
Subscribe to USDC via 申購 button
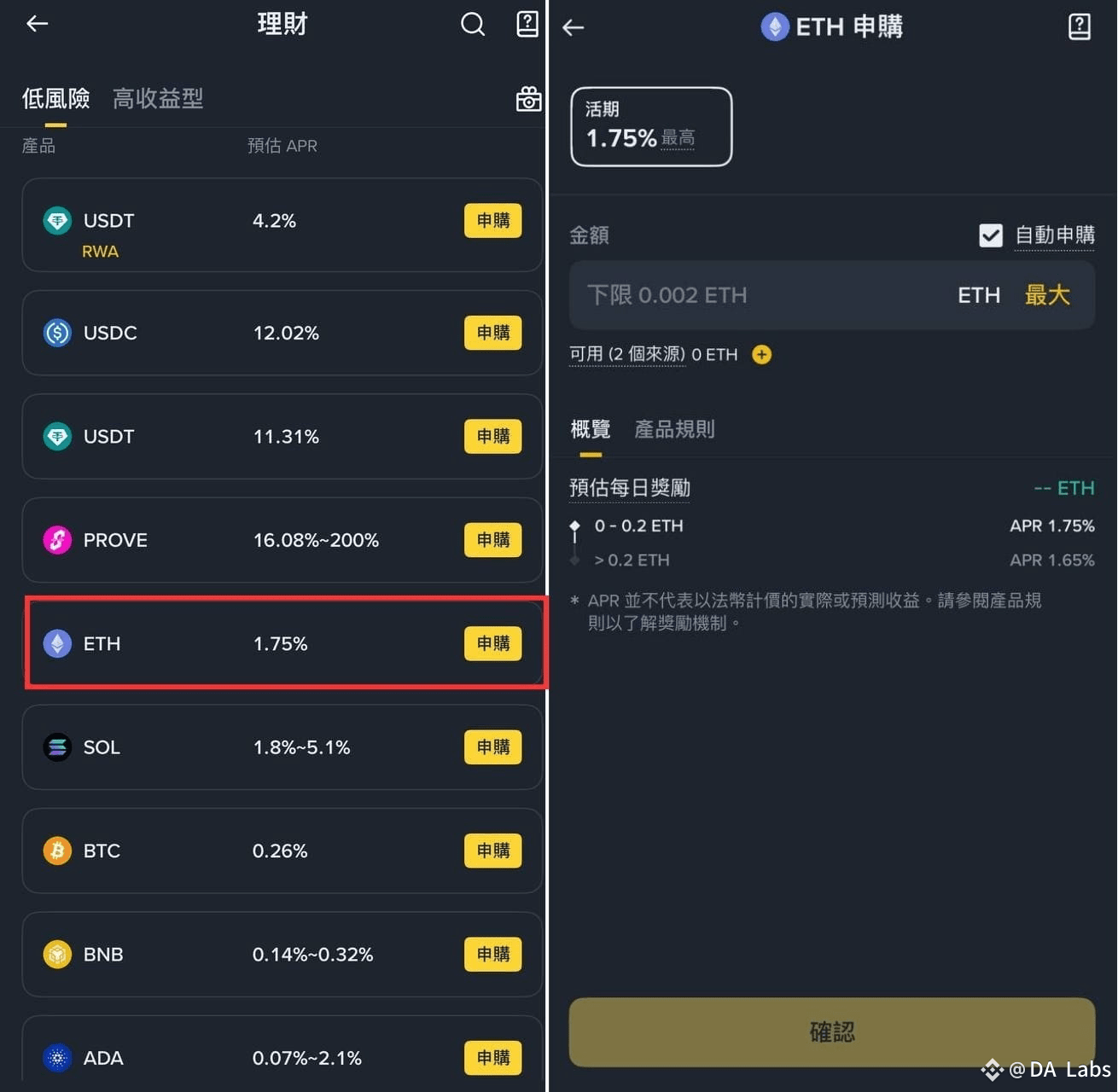tap(493, 333)
